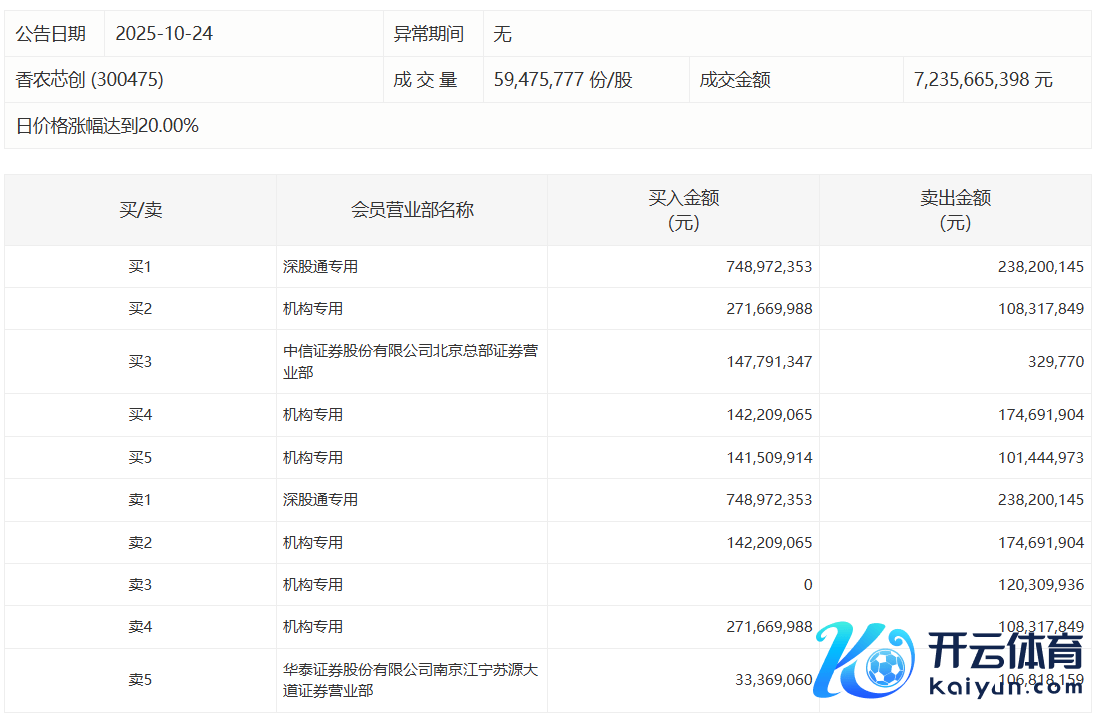
Task: Click the 买/卖 column header
Action: [140, 210]
